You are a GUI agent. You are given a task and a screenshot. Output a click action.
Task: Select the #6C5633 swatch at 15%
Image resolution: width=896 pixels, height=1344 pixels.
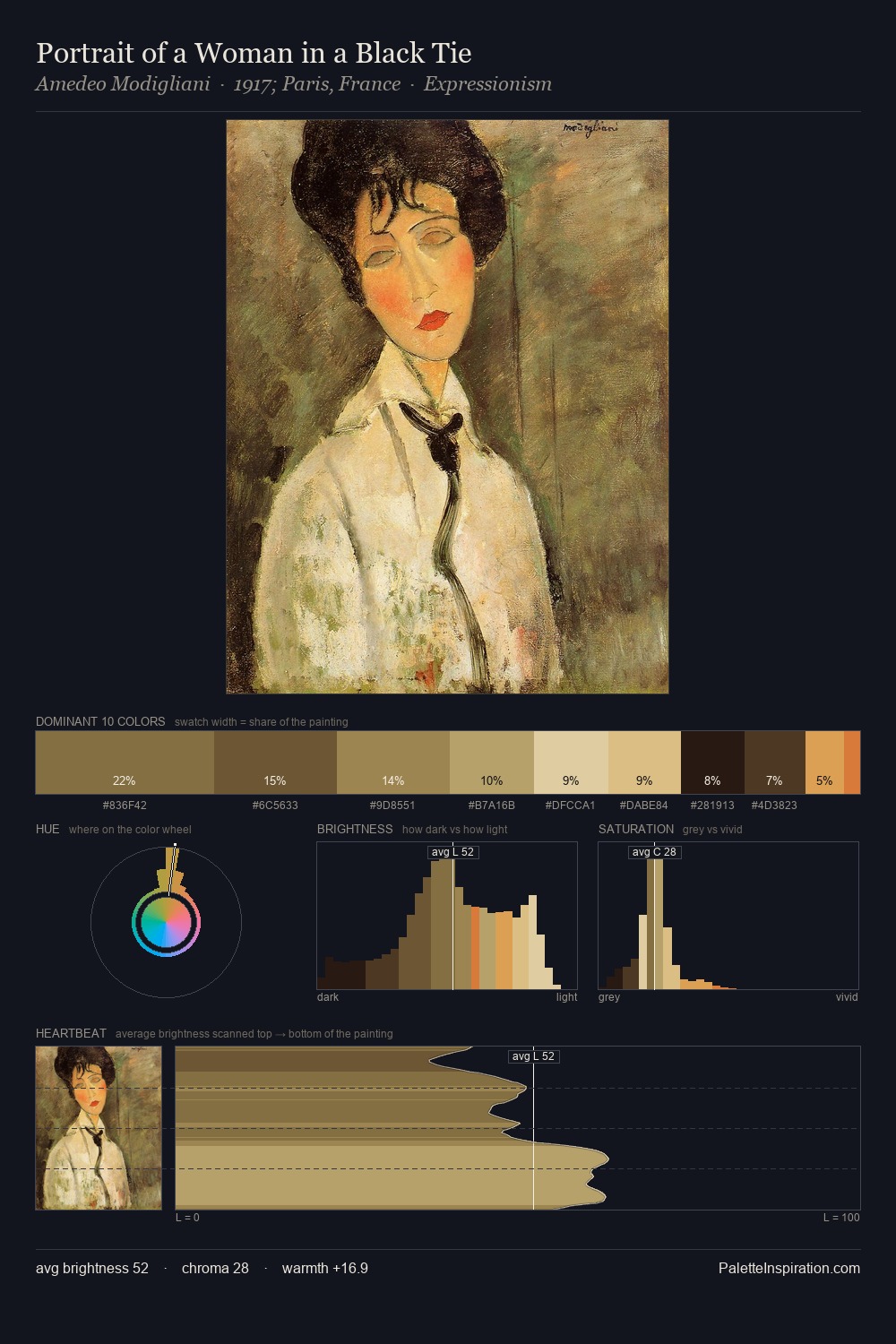[x=275, y=762]
